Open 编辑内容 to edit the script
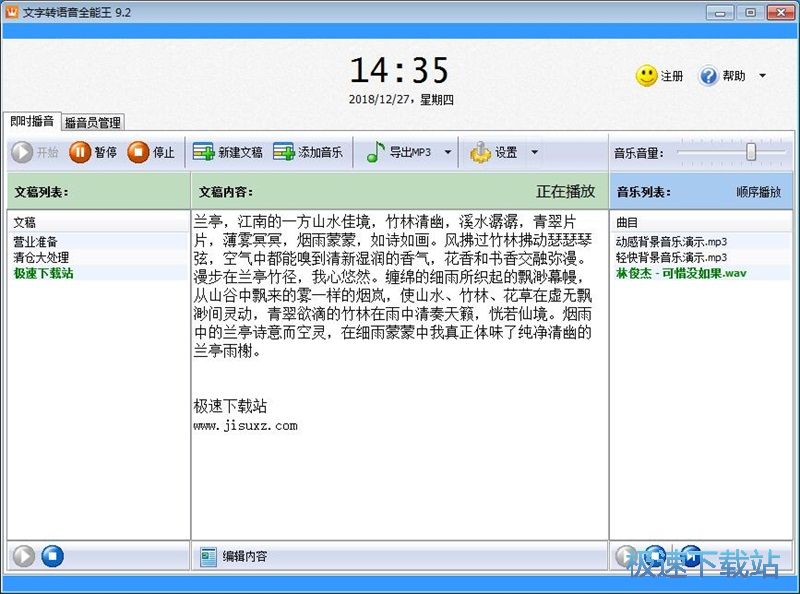This screenshot has width=800, height=594. (x=234, y=556)
